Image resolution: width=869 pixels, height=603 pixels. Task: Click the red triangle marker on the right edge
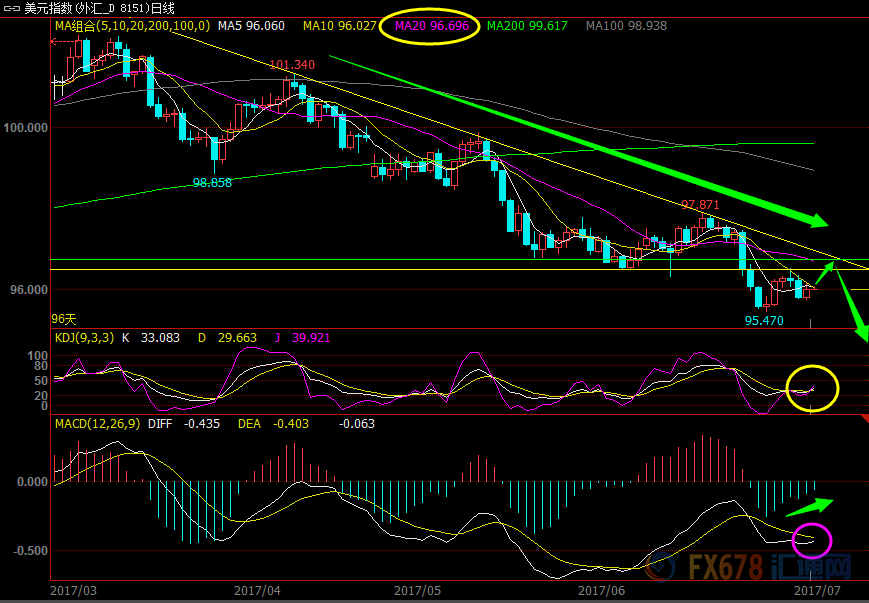863,419
